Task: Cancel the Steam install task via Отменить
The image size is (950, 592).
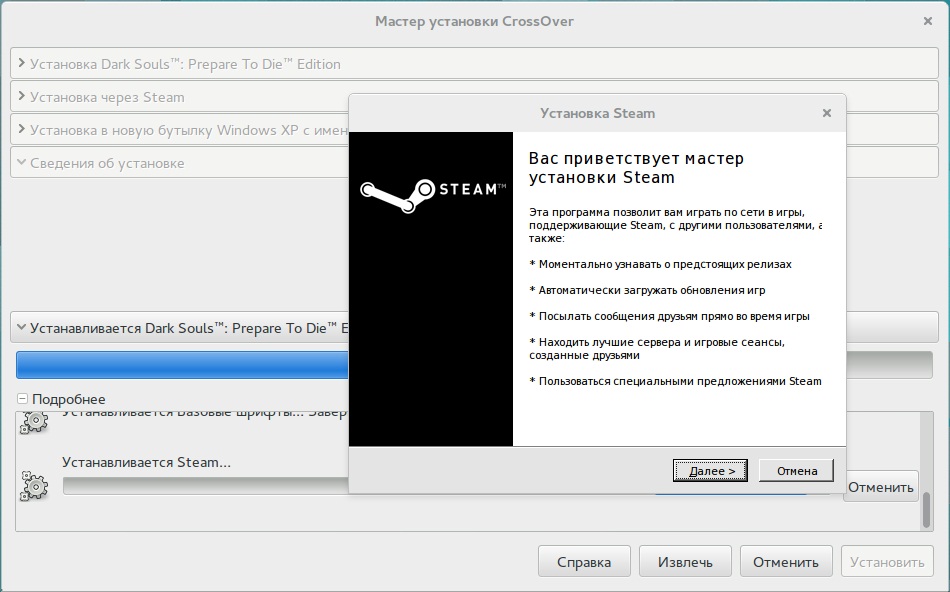Action: [x=880, y=487]
